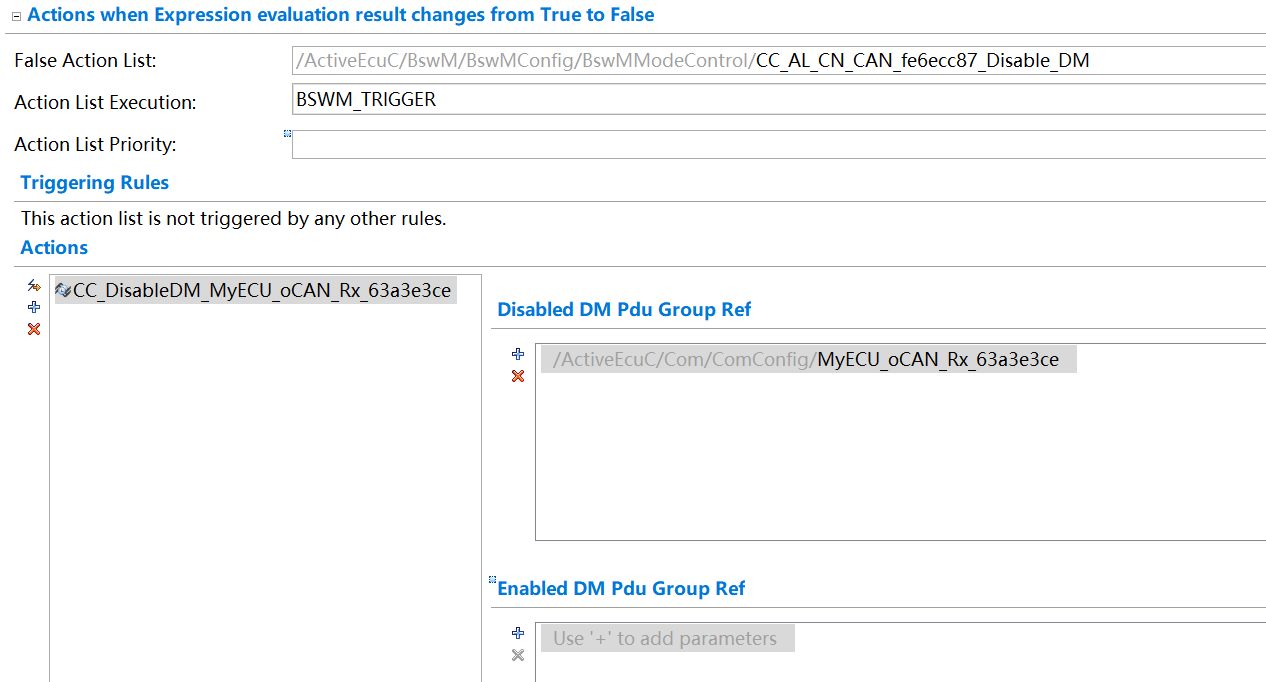Click the 'Use + to add parameters' placeholder
The height and width of the screenshot is (682, 1266).
tap(667, 638)
